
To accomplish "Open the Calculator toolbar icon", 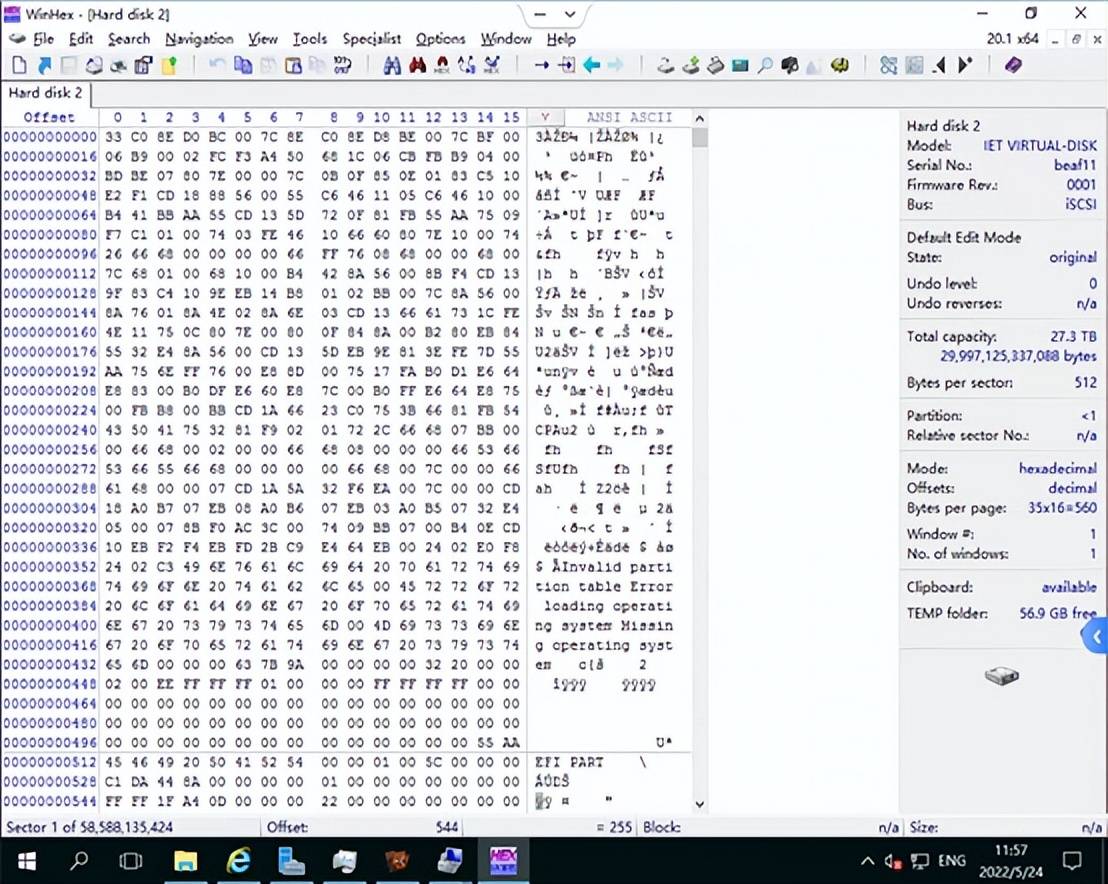I will 740,66.
